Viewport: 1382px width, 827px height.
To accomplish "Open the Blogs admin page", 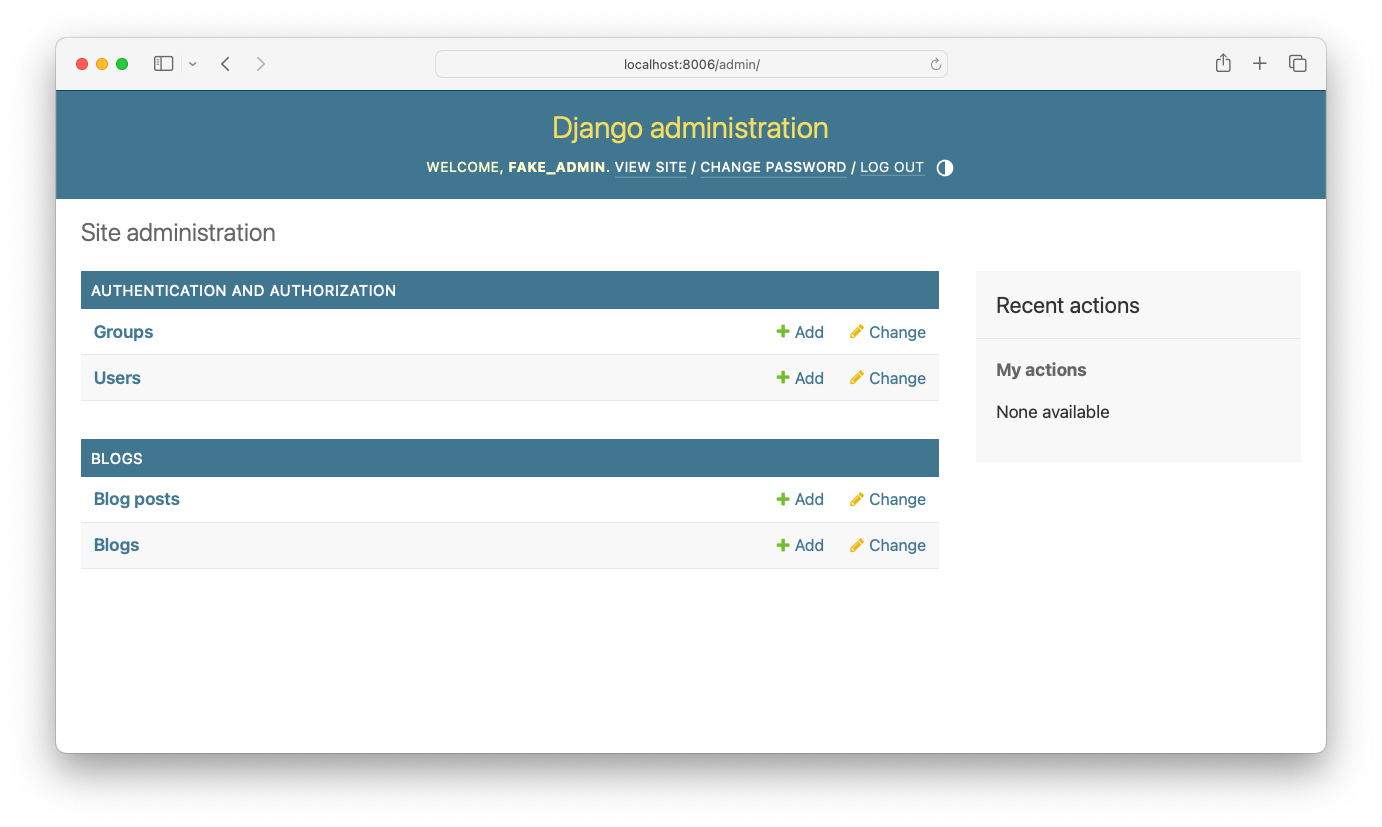I will coord(115,545).
